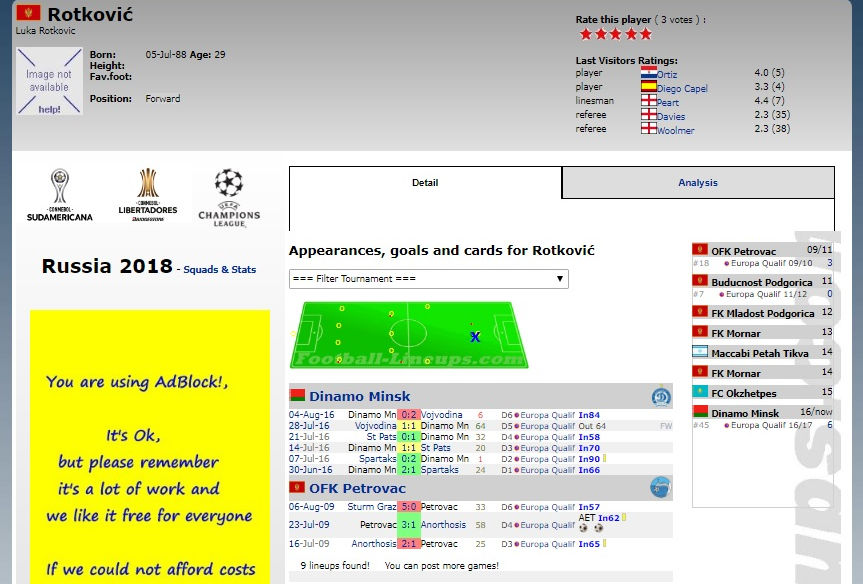
Task: Open the Conmebol Libertadores logo
Action: (x=148, y=195)
